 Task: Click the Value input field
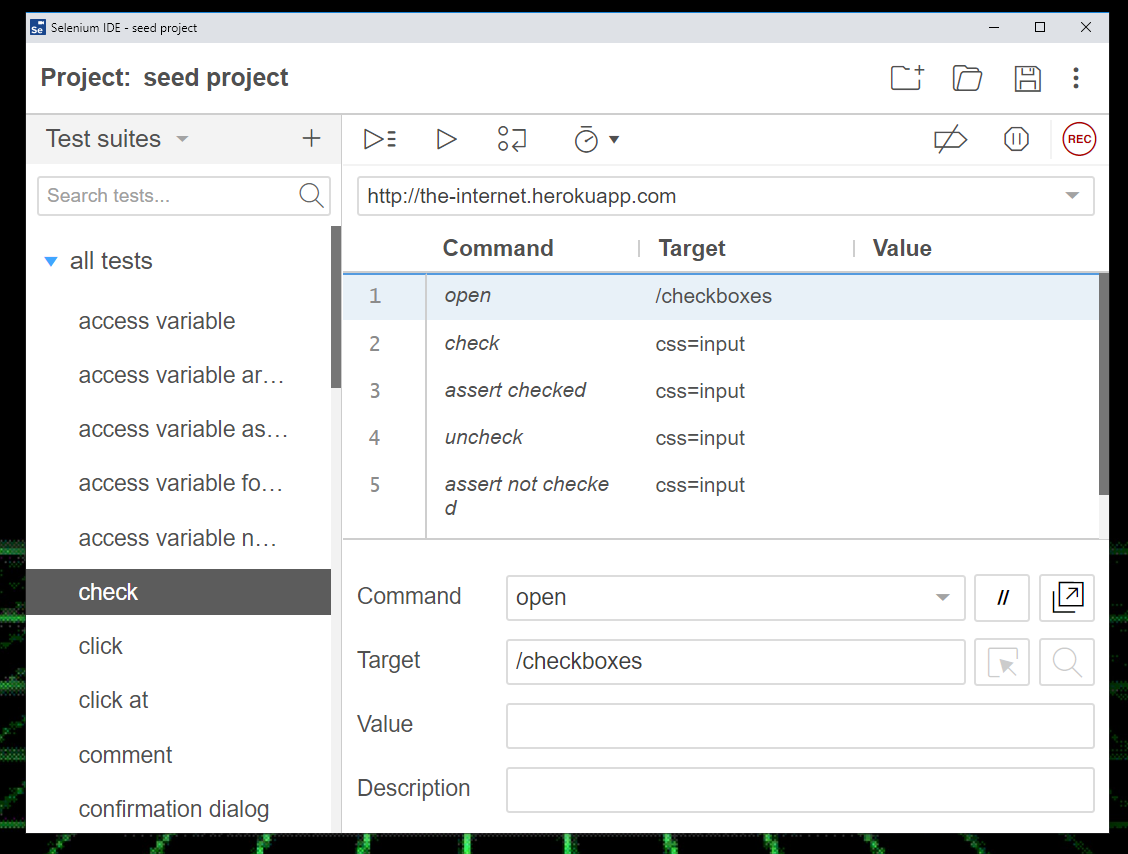click(x=800, y=726)
